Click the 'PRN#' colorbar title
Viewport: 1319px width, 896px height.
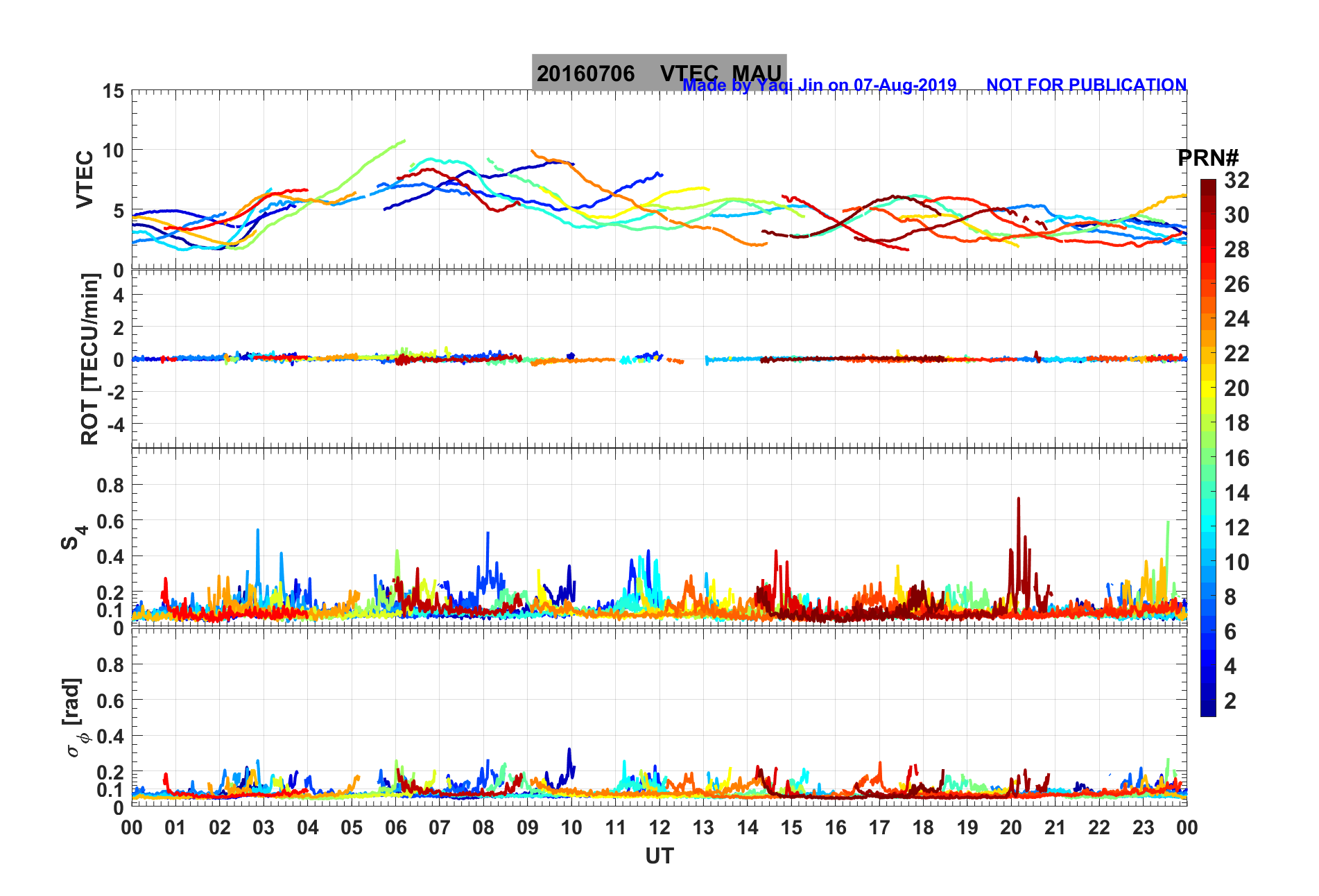click(x=1207, y=158)
